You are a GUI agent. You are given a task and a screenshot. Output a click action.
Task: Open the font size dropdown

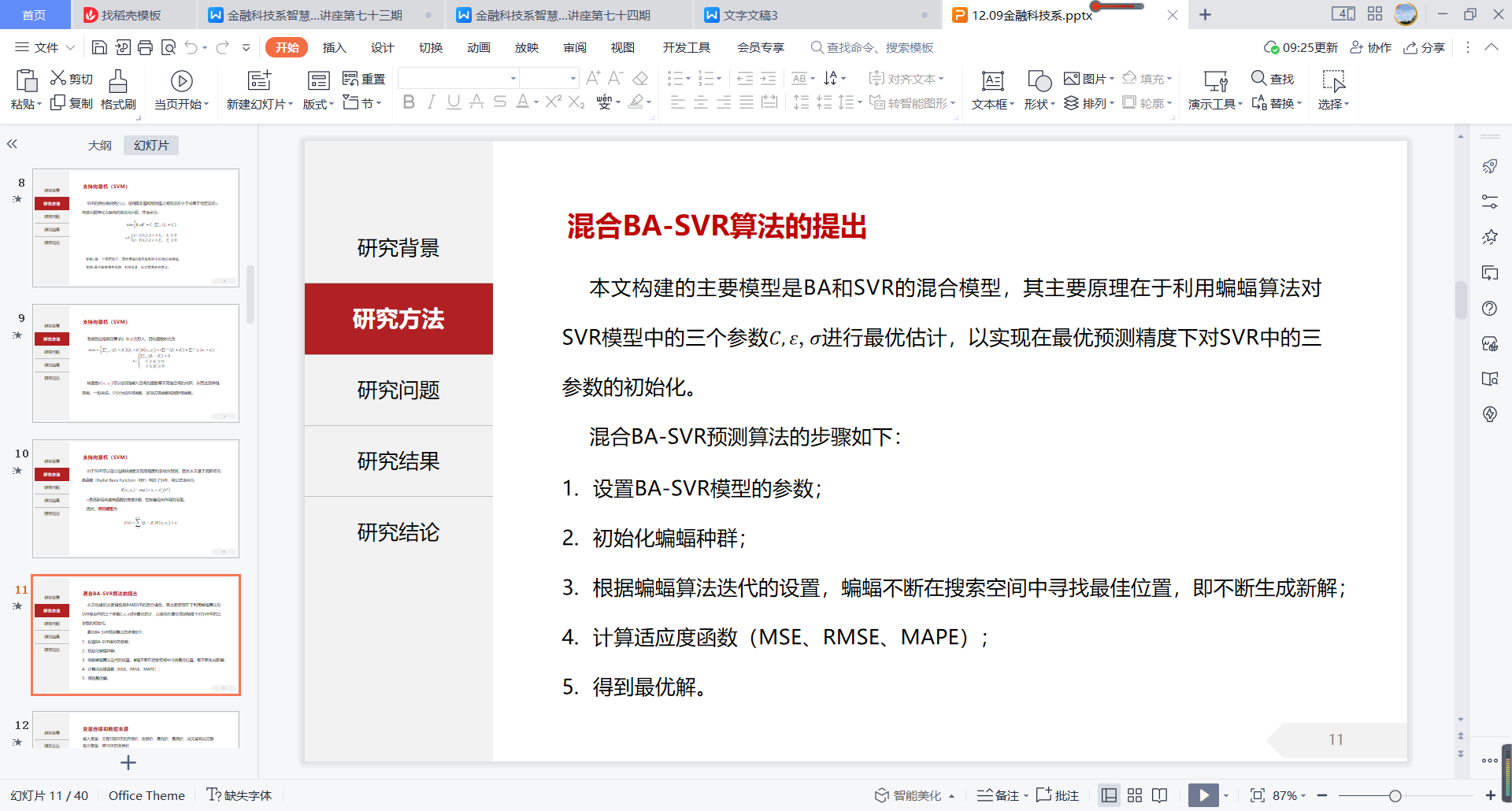pyautogui.click(x=573, y=78)
